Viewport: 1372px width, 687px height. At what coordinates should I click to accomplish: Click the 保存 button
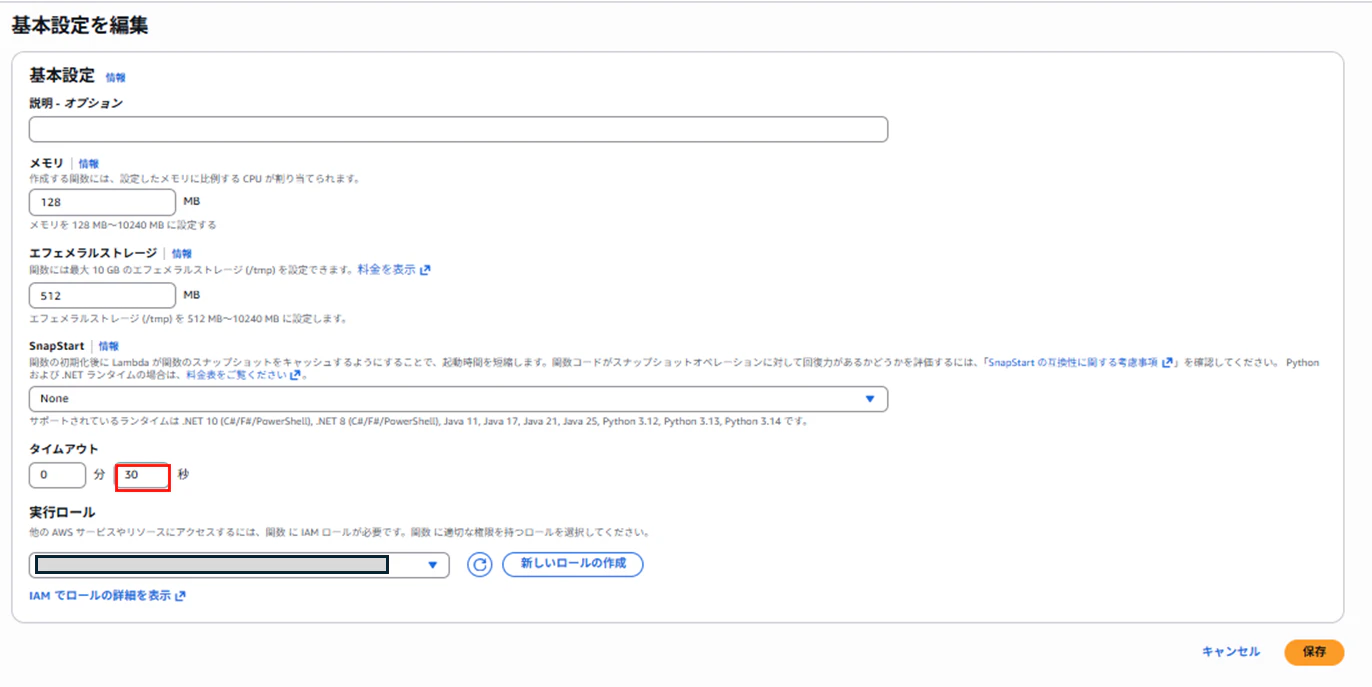coord(1314,652)
